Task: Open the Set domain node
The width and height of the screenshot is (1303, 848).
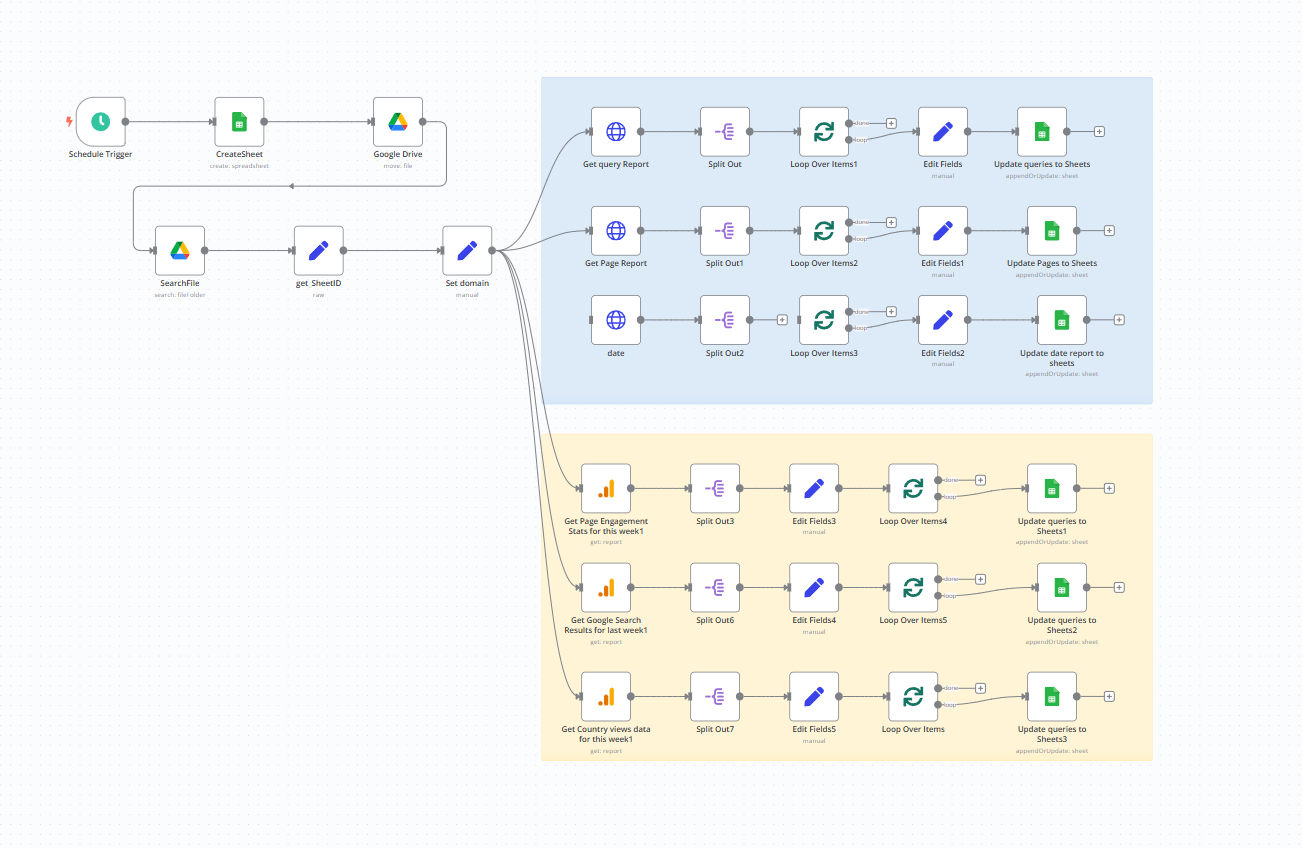Action: pyautogui.click(x=467, y=250)
